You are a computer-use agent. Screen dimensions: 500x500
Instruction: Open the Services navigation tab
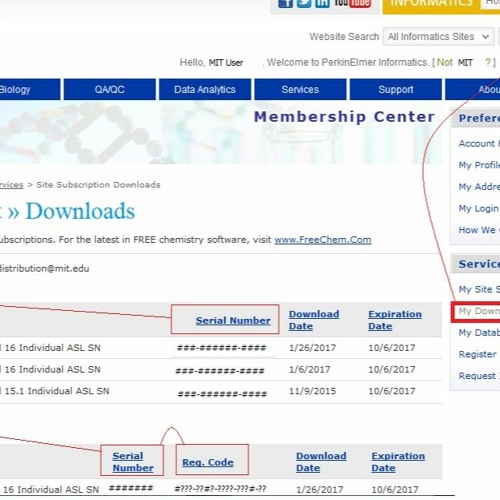[x=300, y=89]
